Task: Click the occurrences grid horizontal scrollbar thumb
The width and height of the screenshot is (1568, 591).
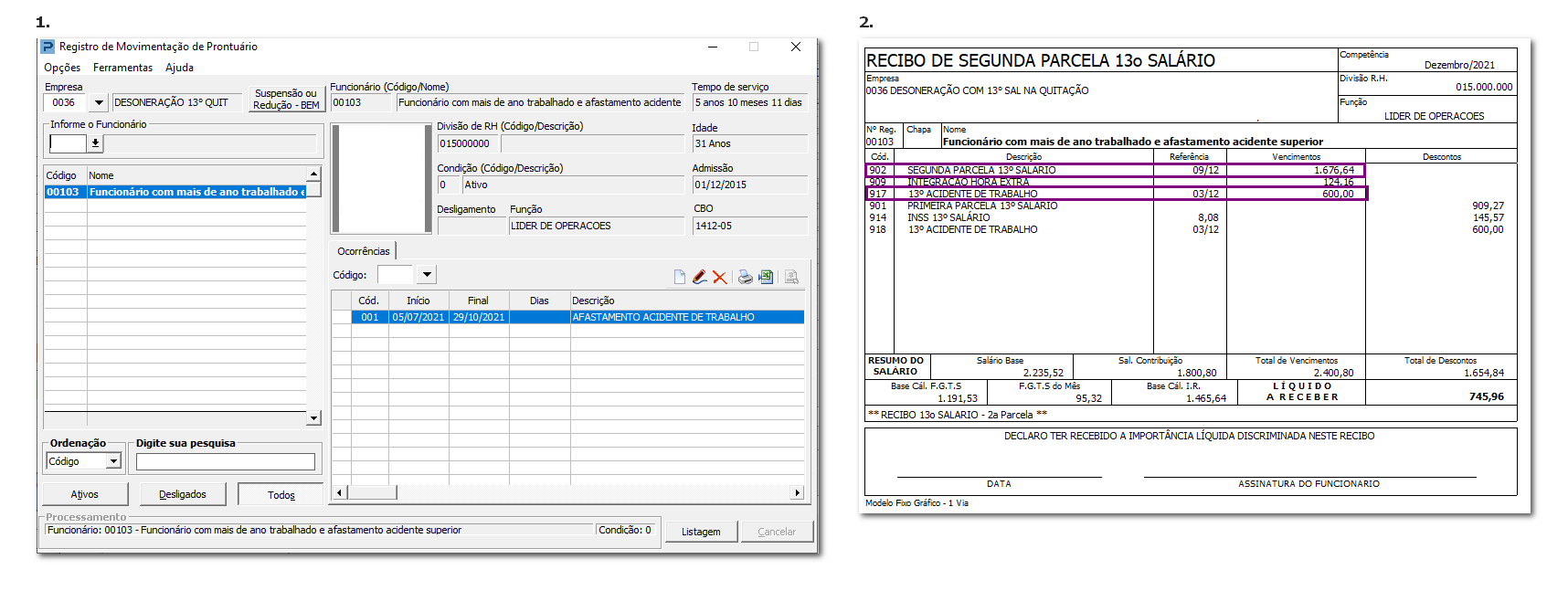Action: tap(372, 492)
